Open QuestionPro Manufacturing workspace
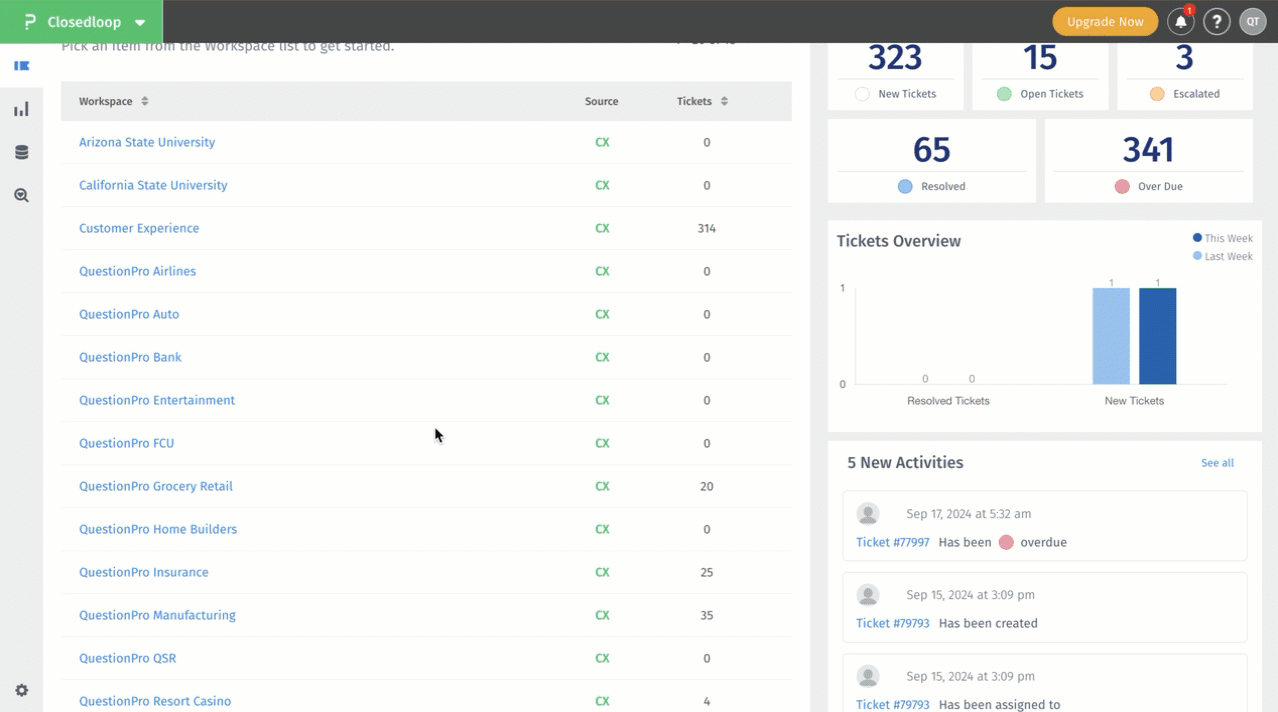1278x712 pixels. [x=157, y=615]
